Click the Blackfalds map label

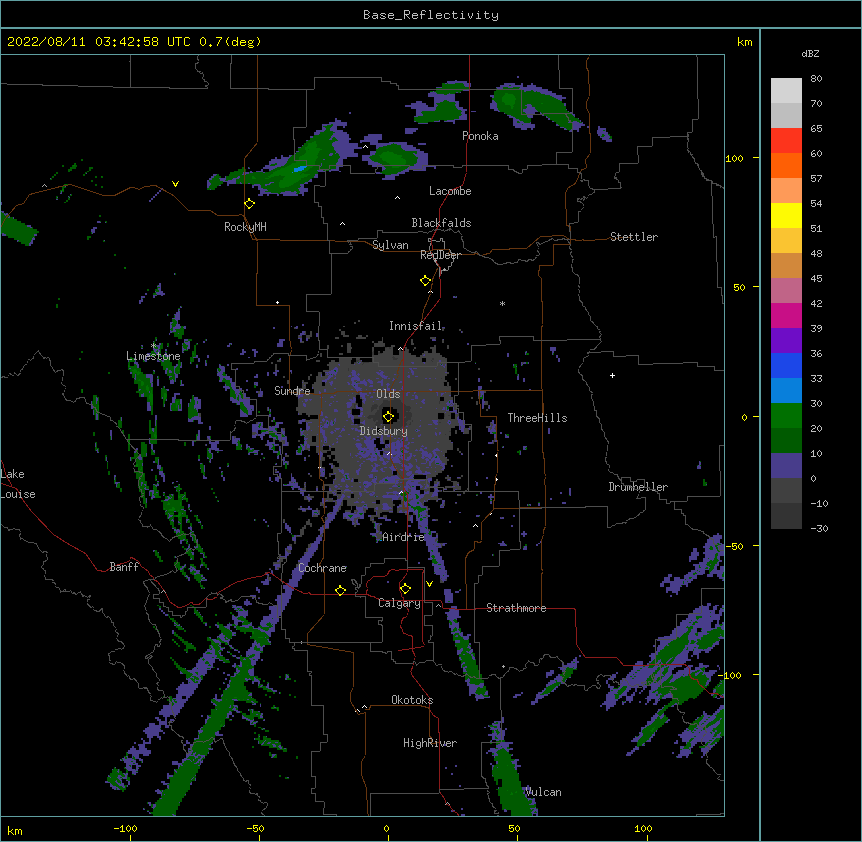point(441,223)
